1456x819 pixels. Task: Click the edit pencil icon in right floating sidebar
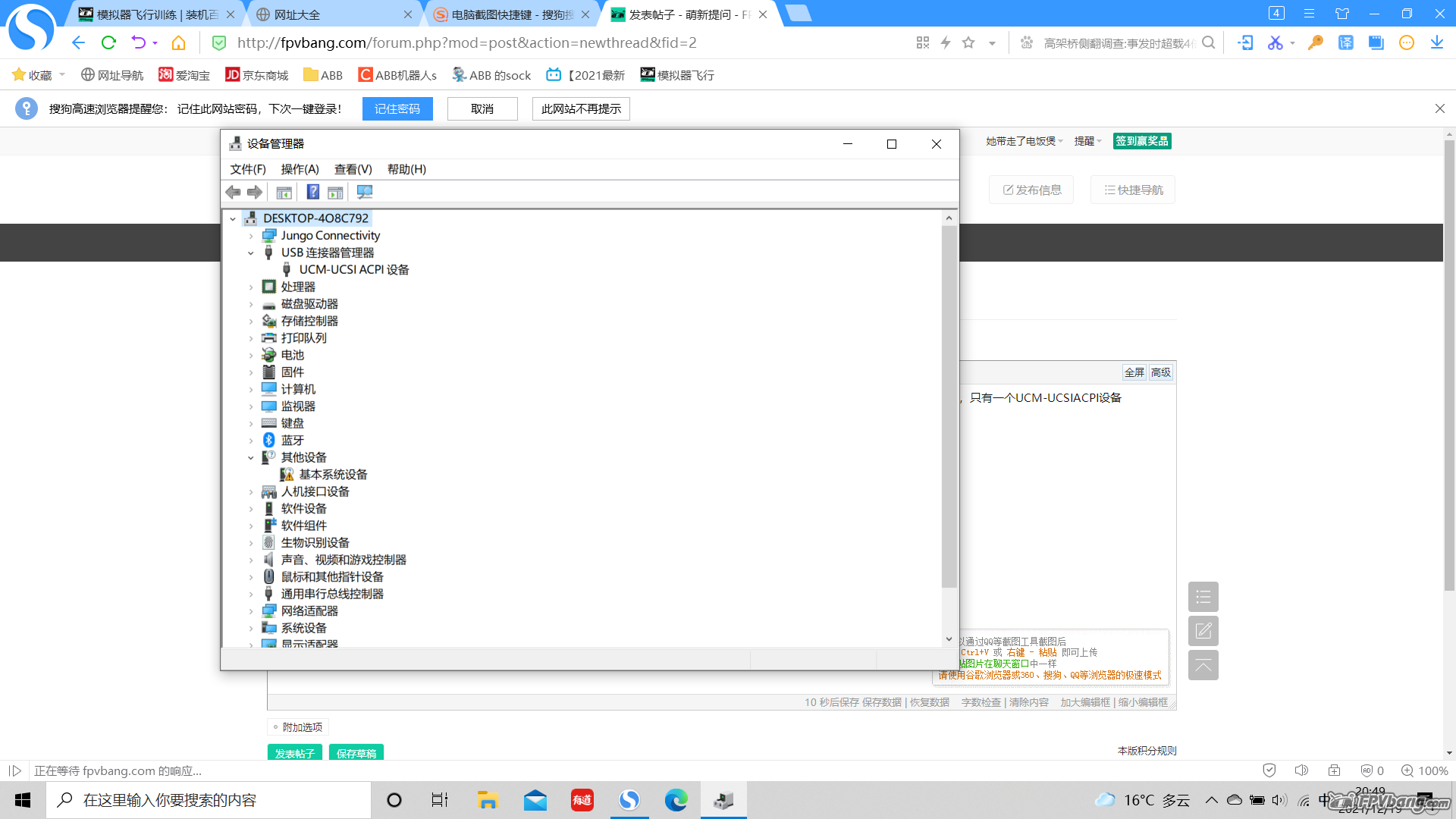(1203, 631)
